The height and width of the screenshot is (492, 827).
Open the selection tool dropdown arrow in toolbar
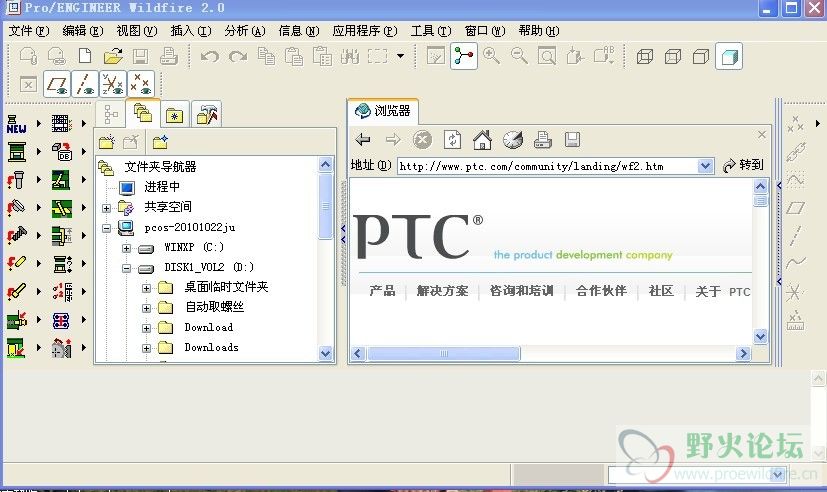tap(401, 56)
